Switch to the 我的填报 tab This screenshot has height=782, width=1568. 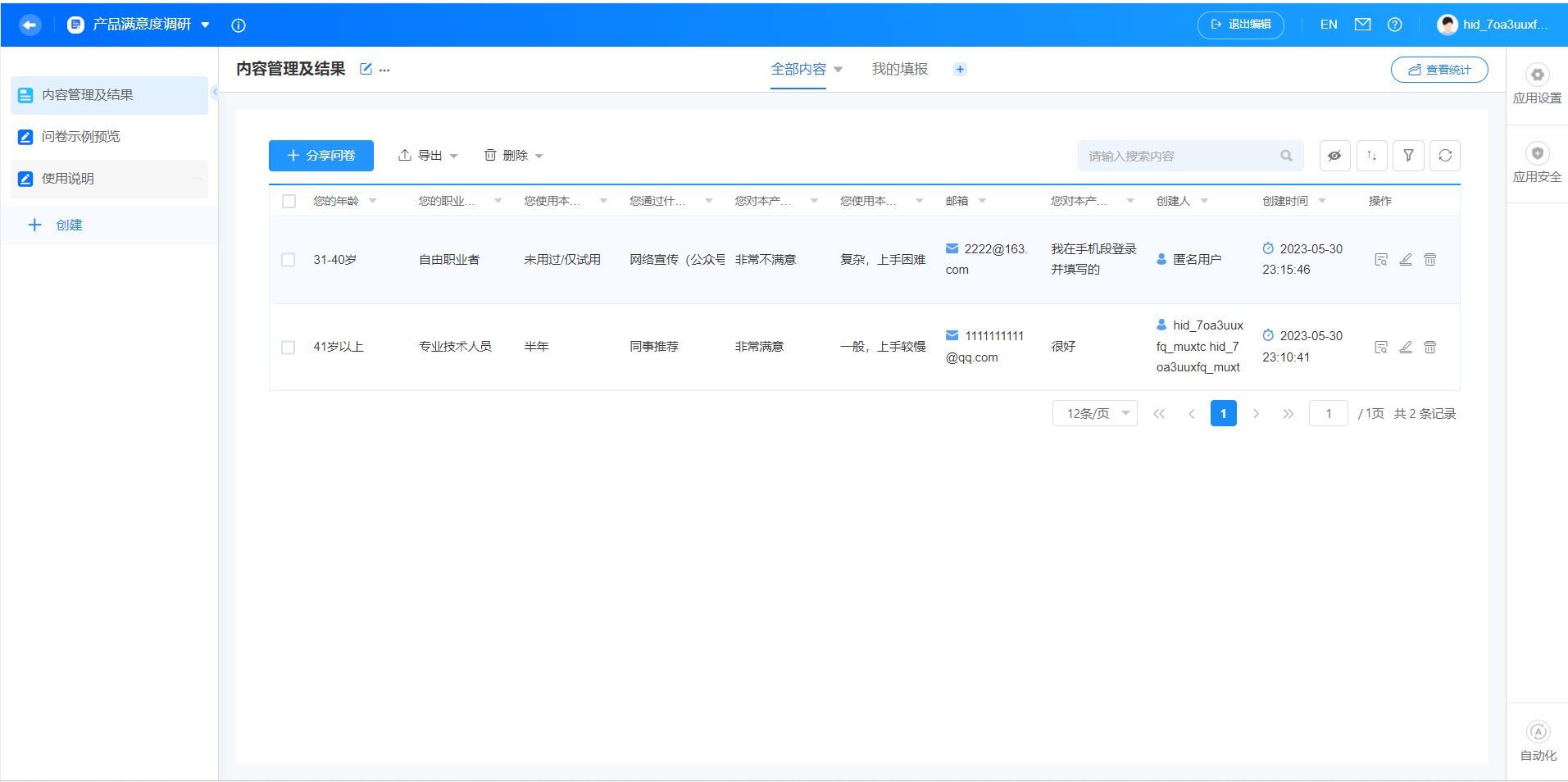point(900,70)
